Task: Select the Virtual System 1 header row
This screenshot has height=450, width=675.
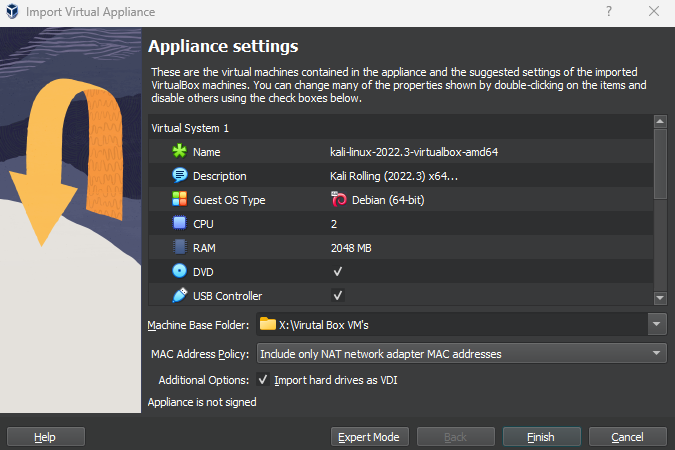Action: pos(401,128)
